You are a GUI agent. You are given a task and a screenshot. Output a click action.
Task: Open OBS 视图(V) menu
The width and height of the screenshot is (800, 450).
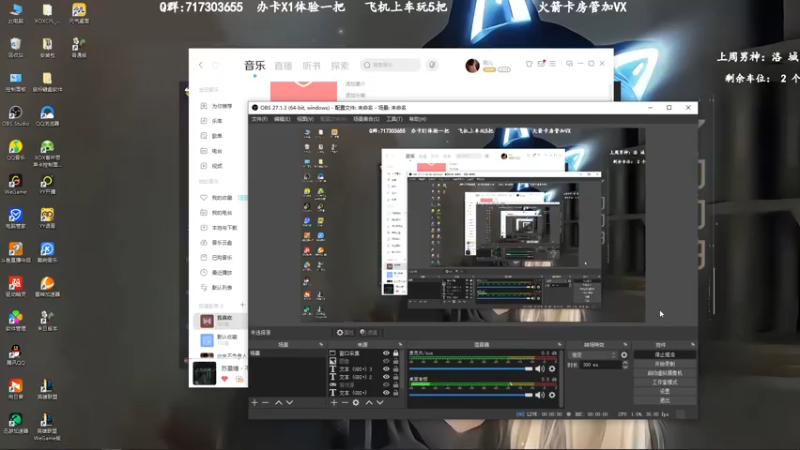[x=305, y=119]
